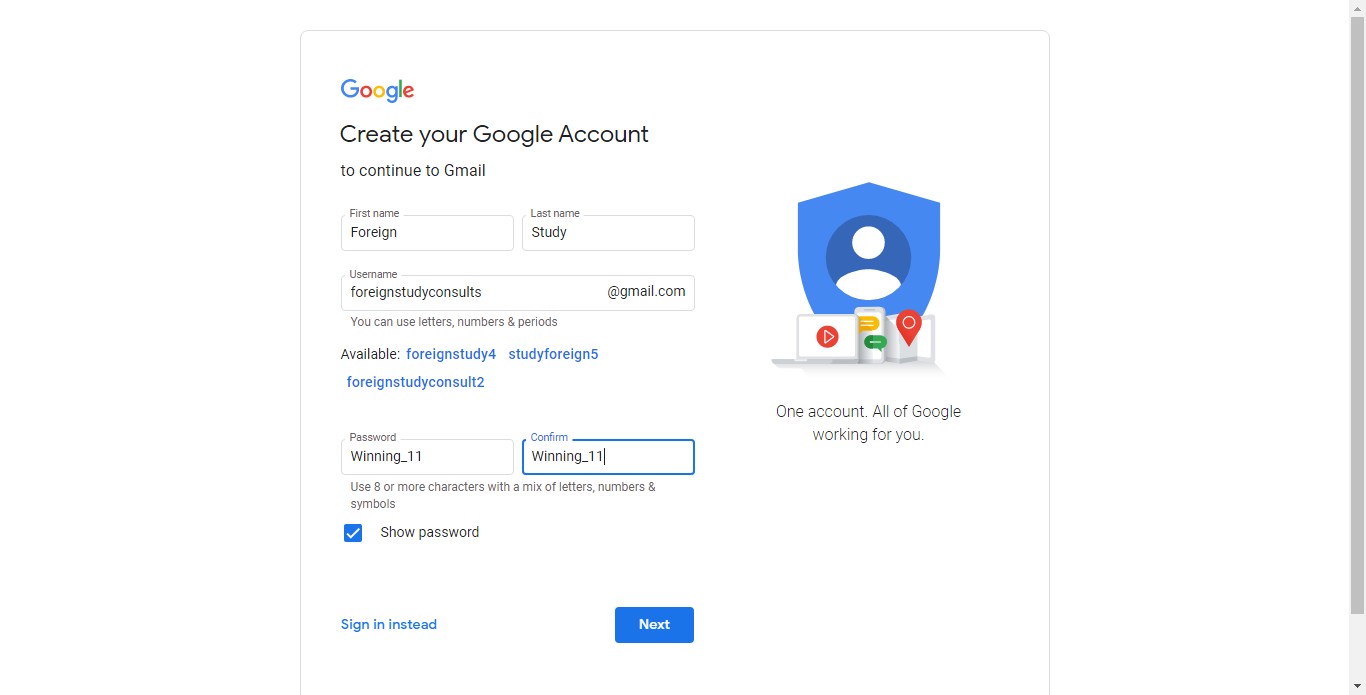The height and width of the screenshot is (695, 1366).
Task: Click the Google logo
Action: (377, 90)
